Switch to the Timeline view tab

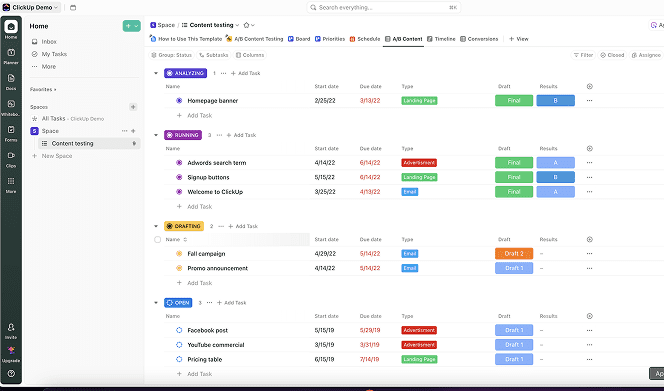pyautogui.click(x=441, y=39)
